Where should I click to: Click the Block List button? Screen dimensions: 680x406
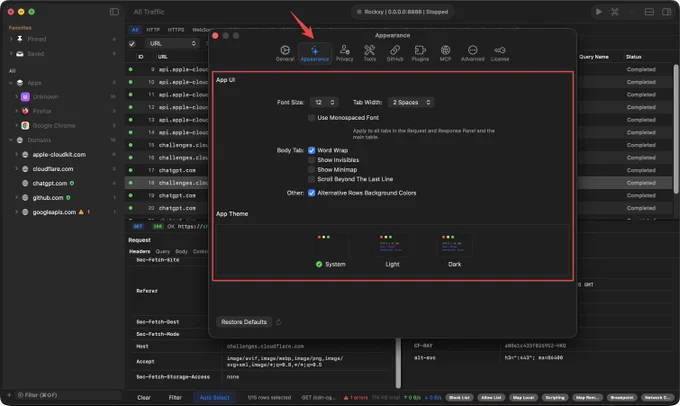coord(459,397)
